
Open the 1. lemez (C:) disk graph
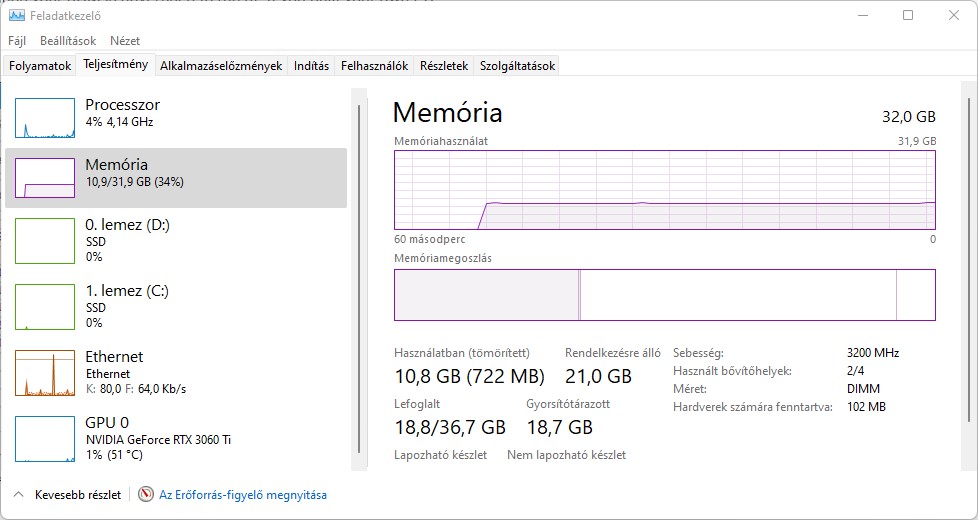click(45, 307)
